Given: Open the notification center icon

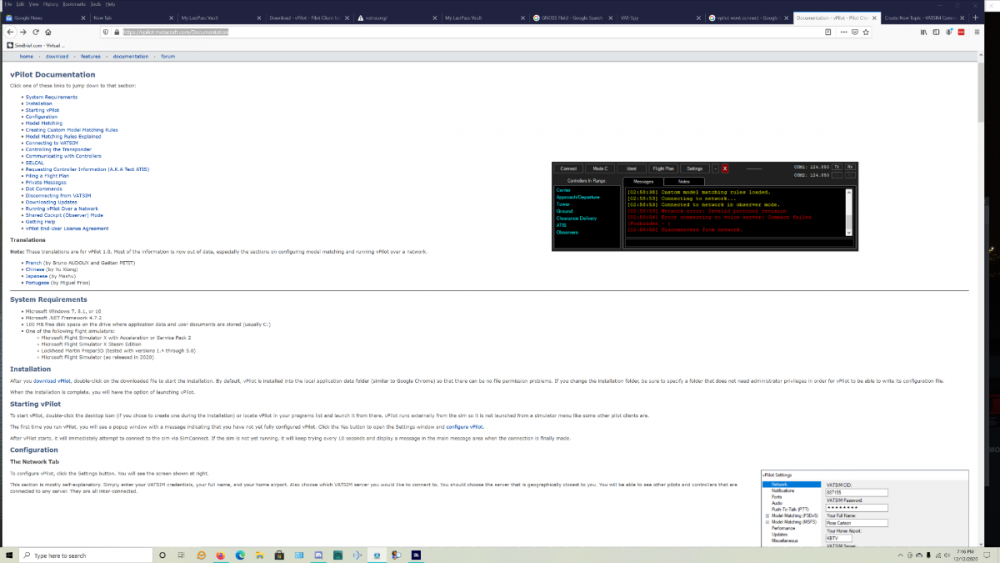Looking at the screenshot, I should click(987, 555).
